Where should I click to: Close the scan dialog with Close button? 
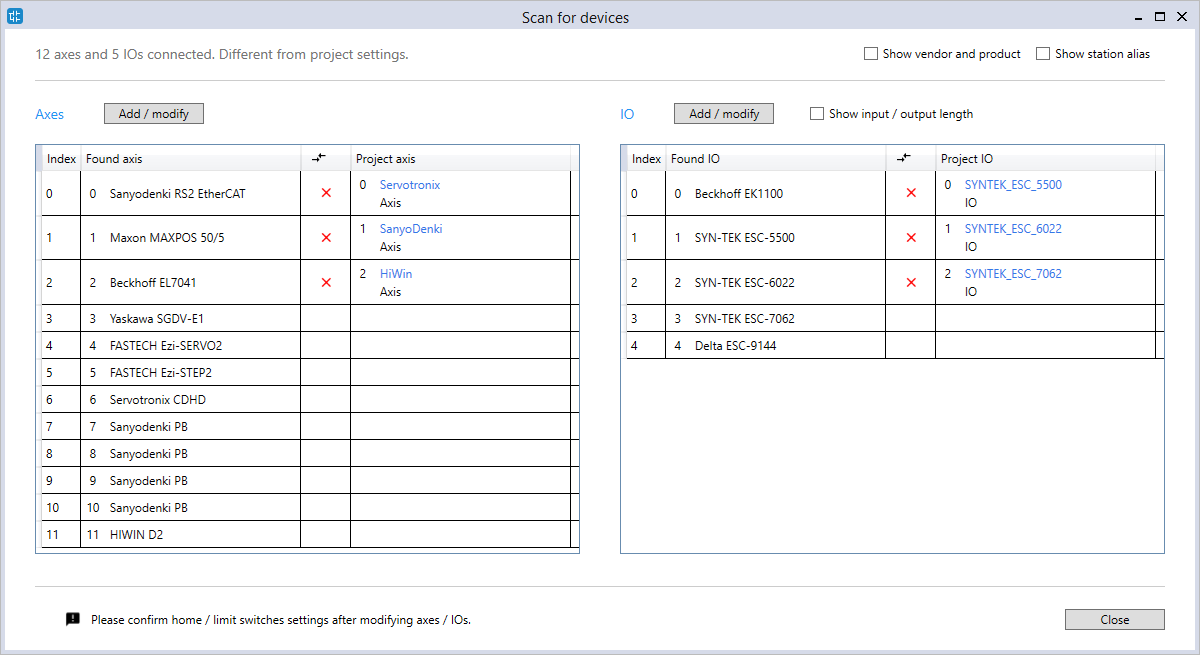(x=1114, y=620)
